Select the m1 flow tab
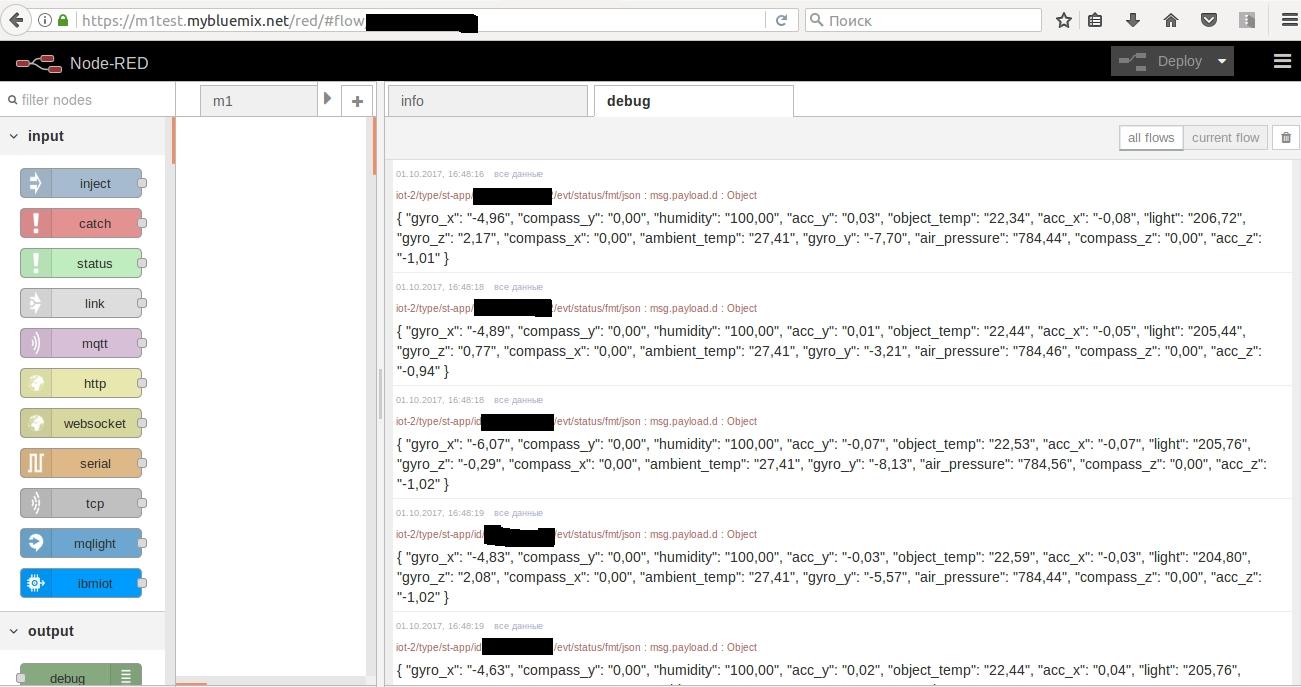The image size is (1301, 687). (x=258, y=101)
